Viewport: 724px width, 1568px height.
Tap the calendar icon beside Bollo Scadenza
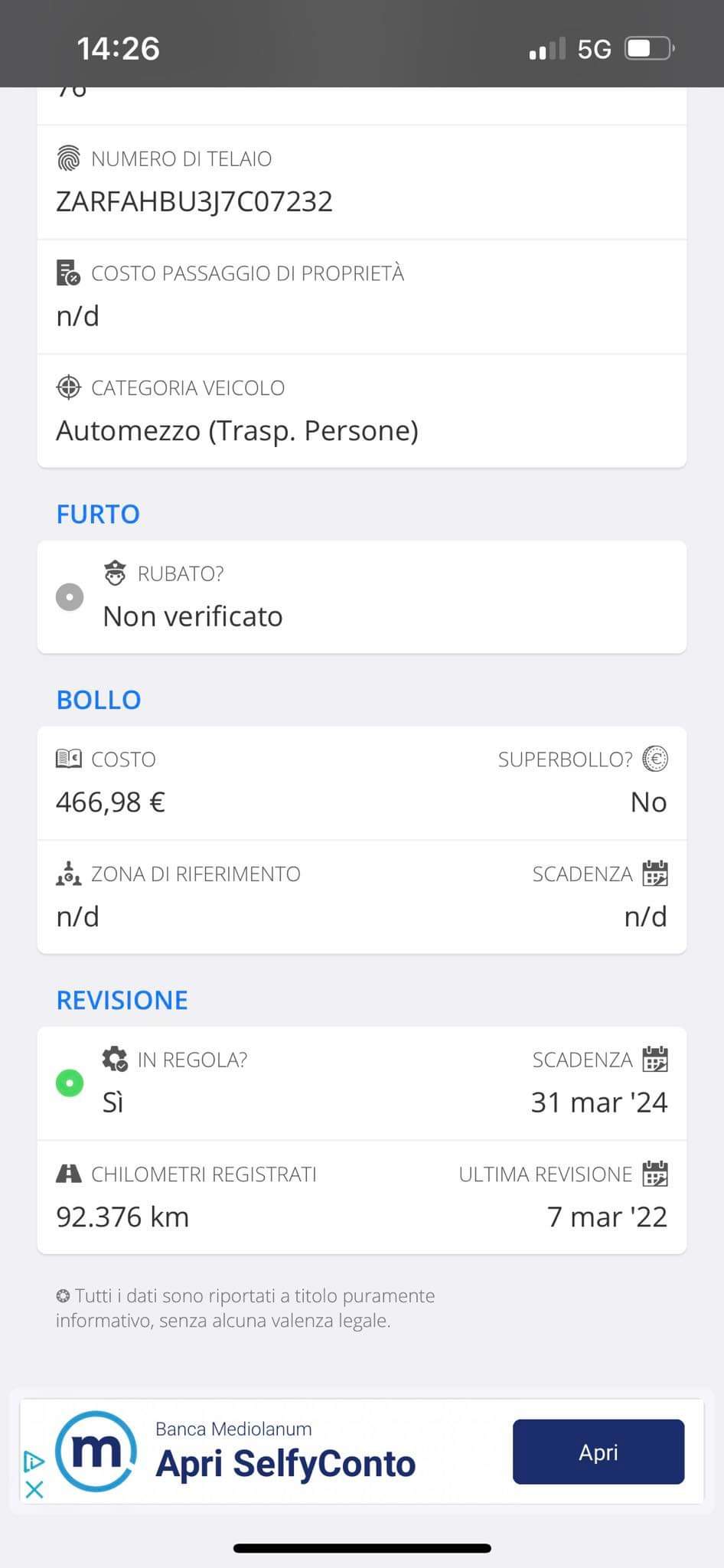655,874
